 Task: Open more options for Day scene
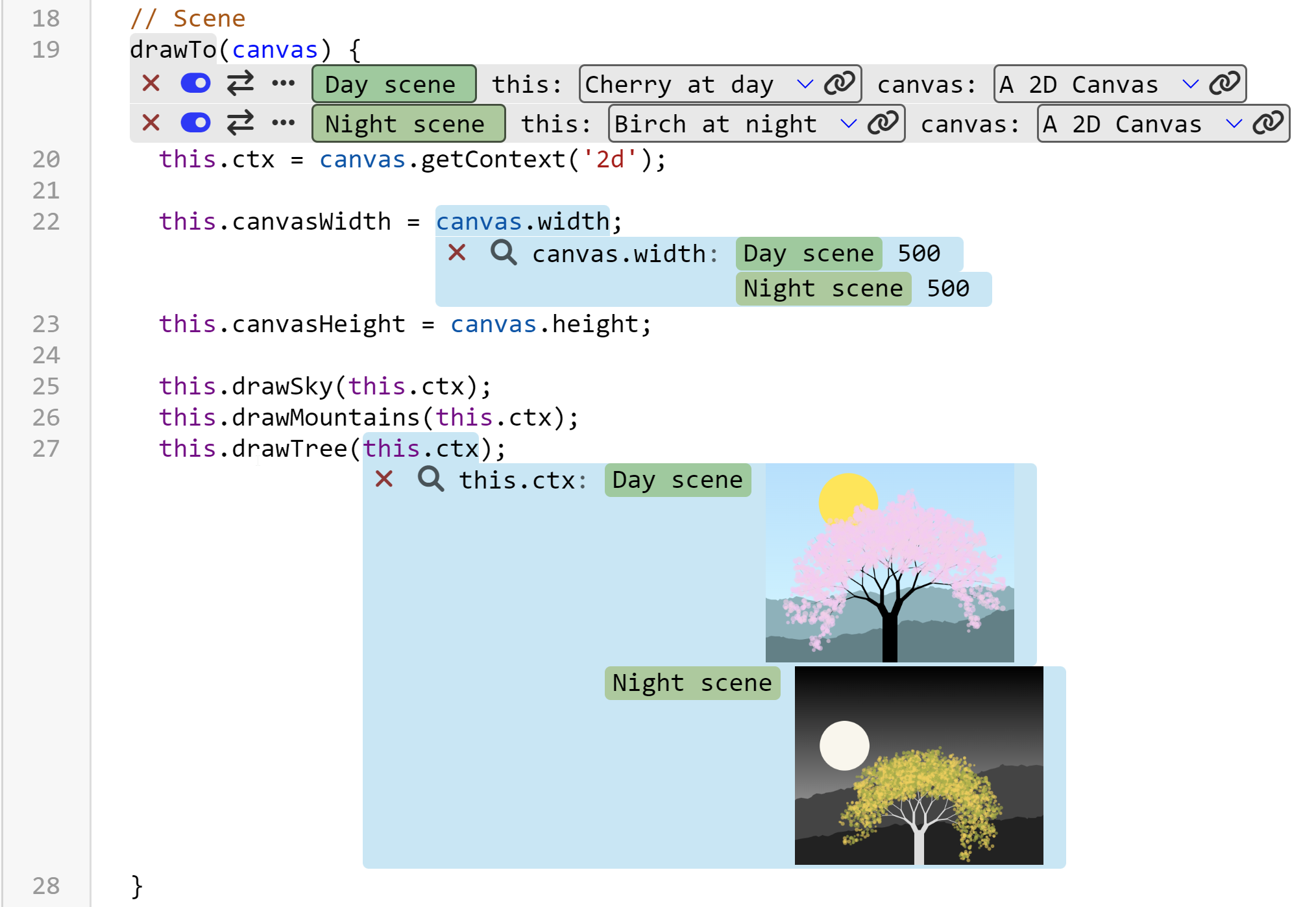(x=283, y=83)
